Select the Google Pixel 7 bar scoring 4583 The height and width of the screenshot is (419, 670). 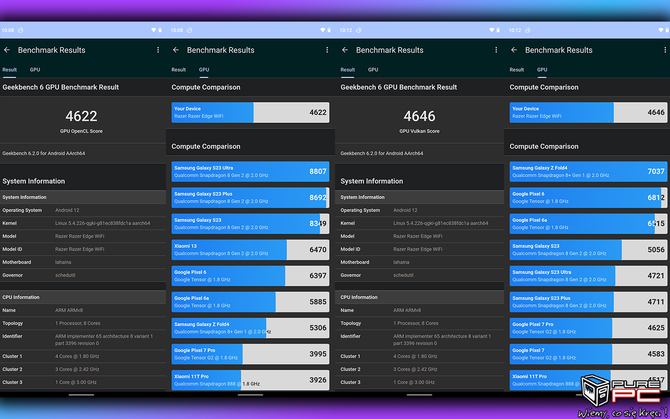point(588,354)
